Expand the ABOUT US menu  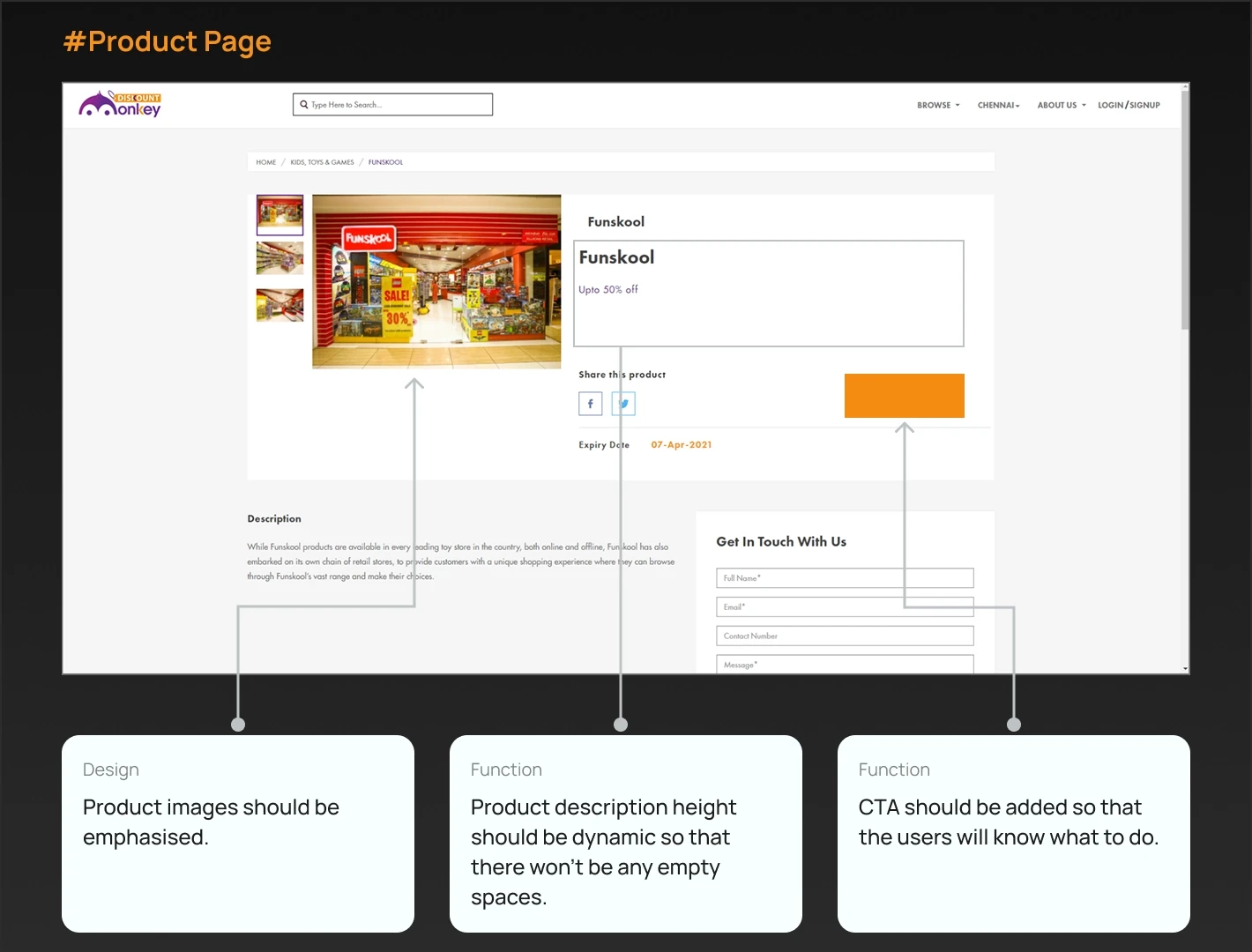click(1062, 105)
